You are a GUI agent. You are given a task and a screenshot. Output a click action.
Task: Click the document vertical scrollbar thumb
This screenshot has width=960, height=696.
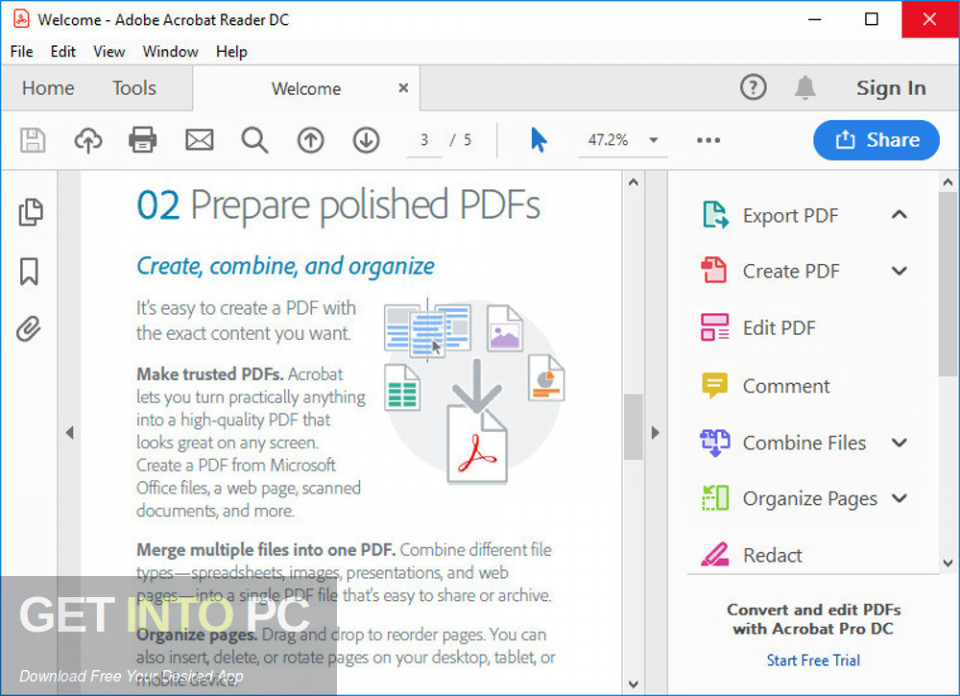633,427
